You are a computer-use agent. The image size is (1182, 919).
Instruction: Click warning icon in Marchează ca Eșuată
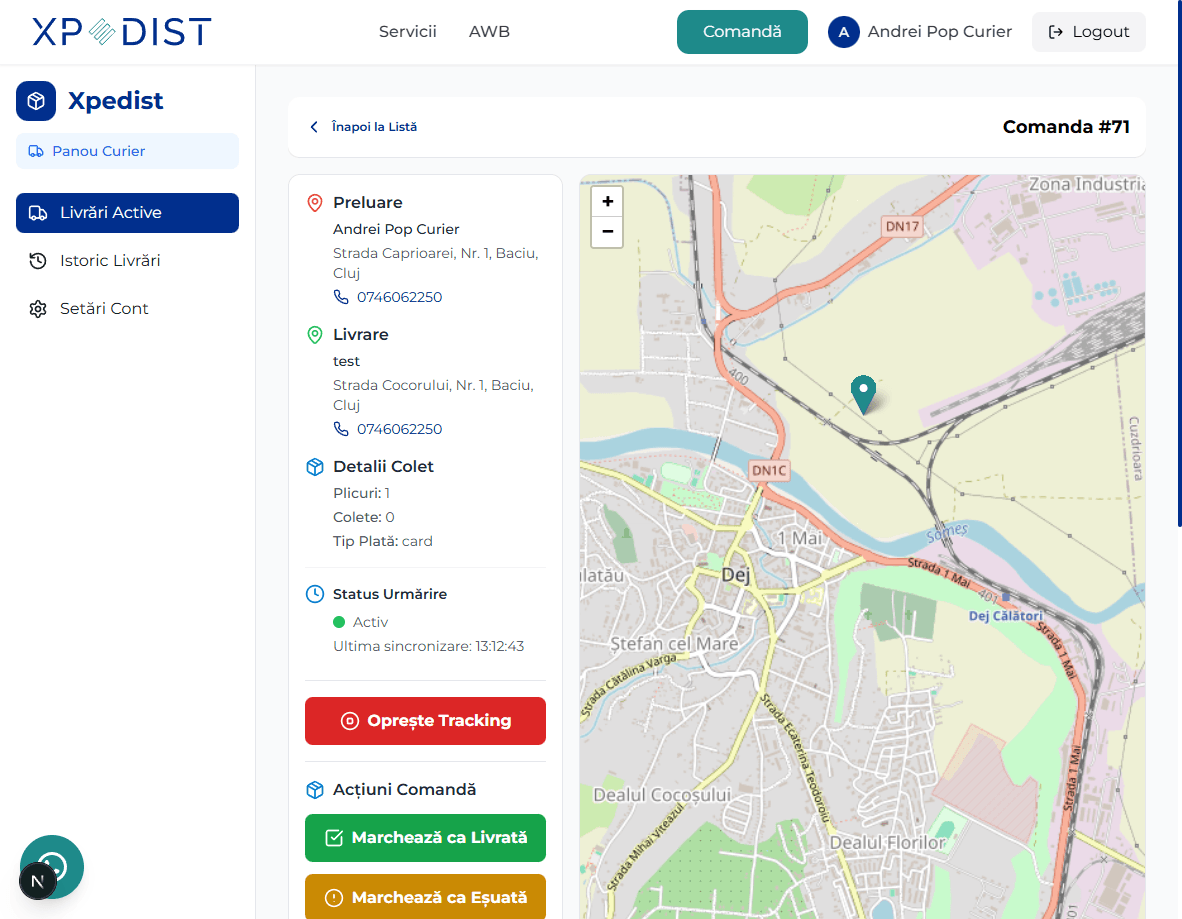pos(334,898)
